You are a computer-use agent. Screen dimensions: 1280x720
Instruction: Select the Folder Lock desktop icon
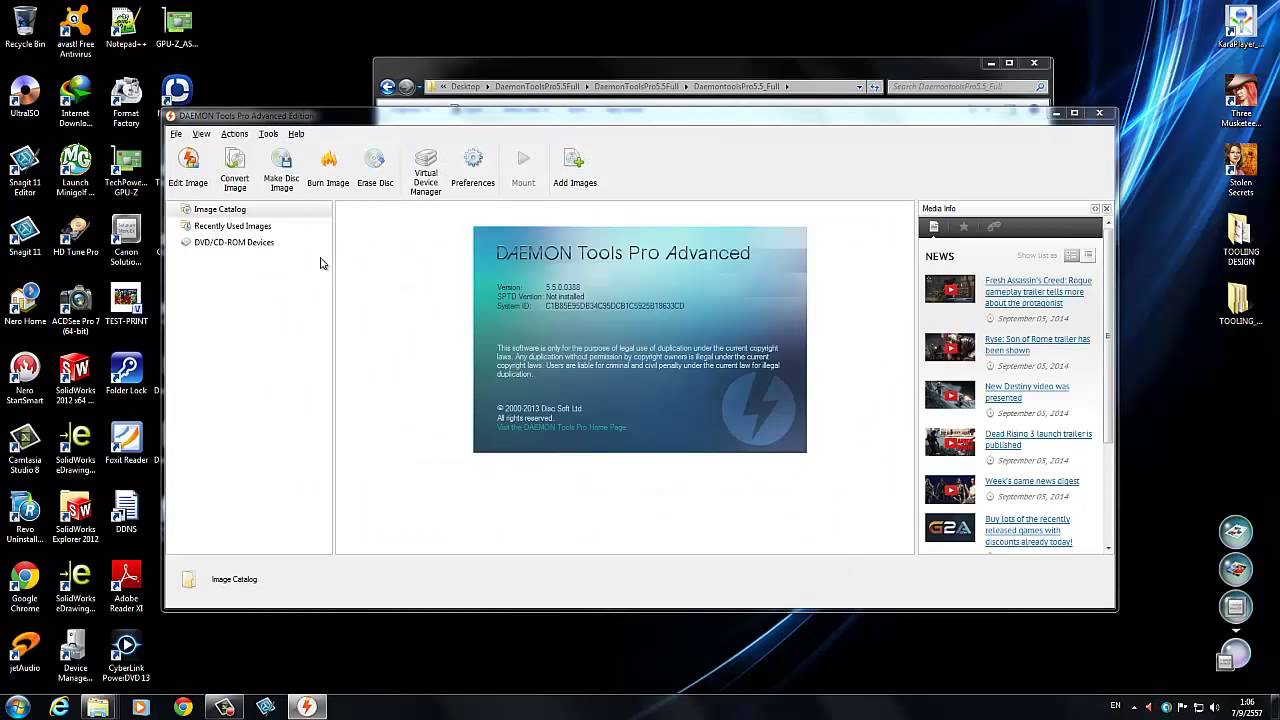[x=126, y=374]
